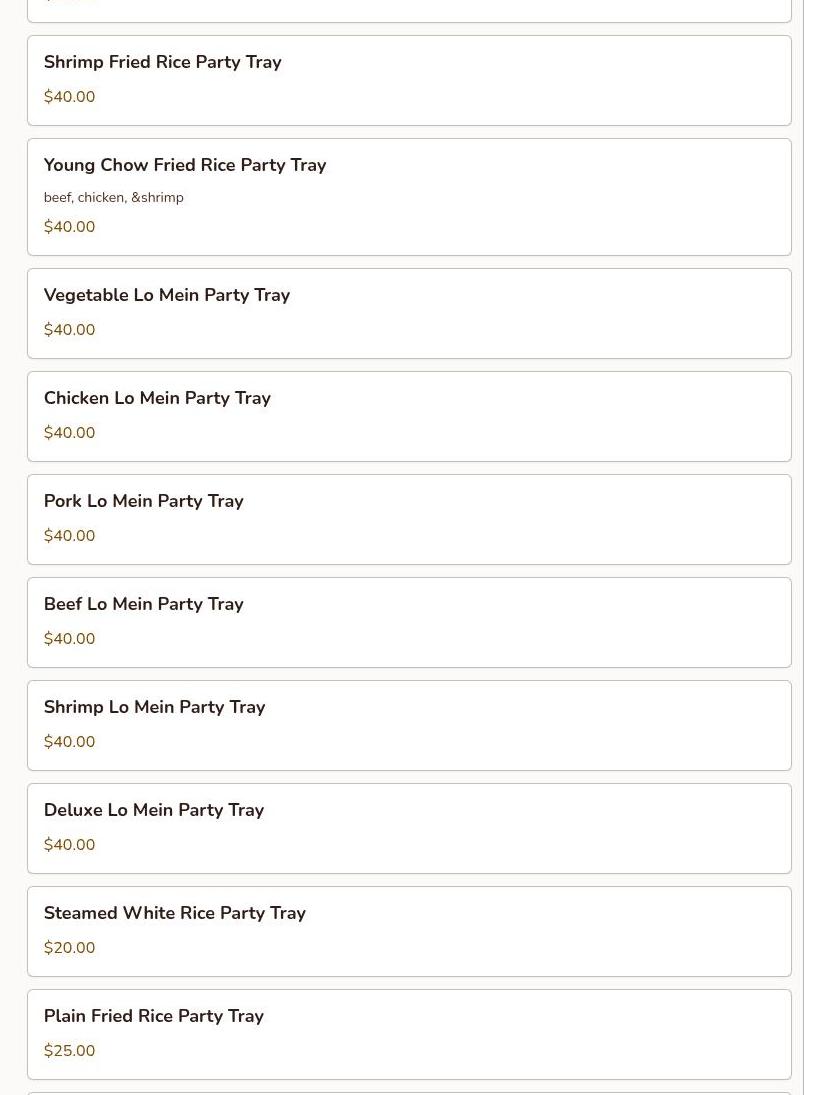This screenshot has width=824, height=1095.
Task: Click the Pork Lo Mein tray's $40.00 price
Action: pos(70,536)
